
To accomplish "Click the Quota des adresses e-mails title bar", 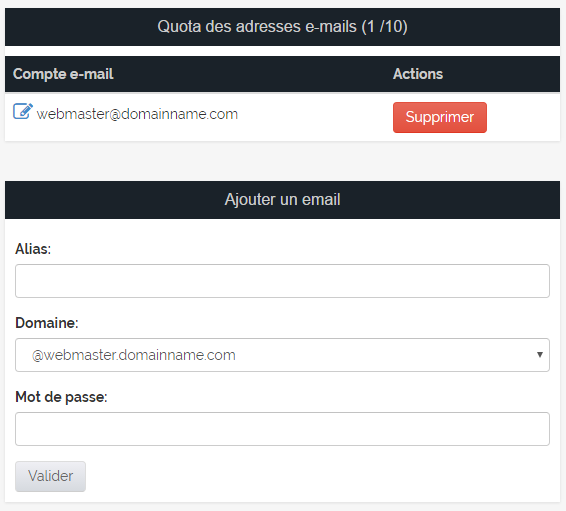I will (x=282, y=27).
